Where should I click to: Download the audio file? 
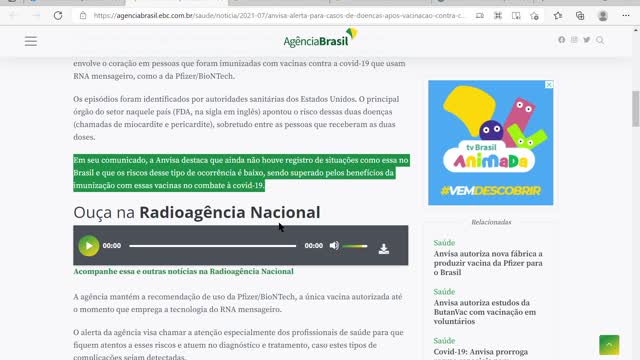tap(384, 249)
